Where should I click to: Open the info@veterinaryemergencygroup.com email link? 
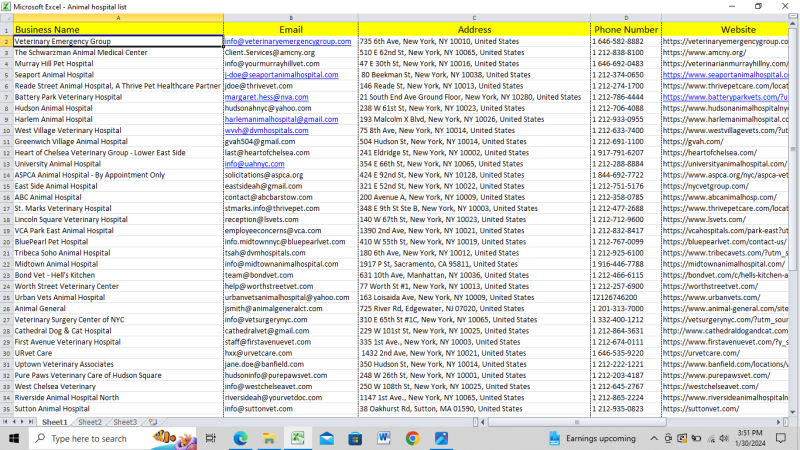pyautogui.click(x=288, y=41)
